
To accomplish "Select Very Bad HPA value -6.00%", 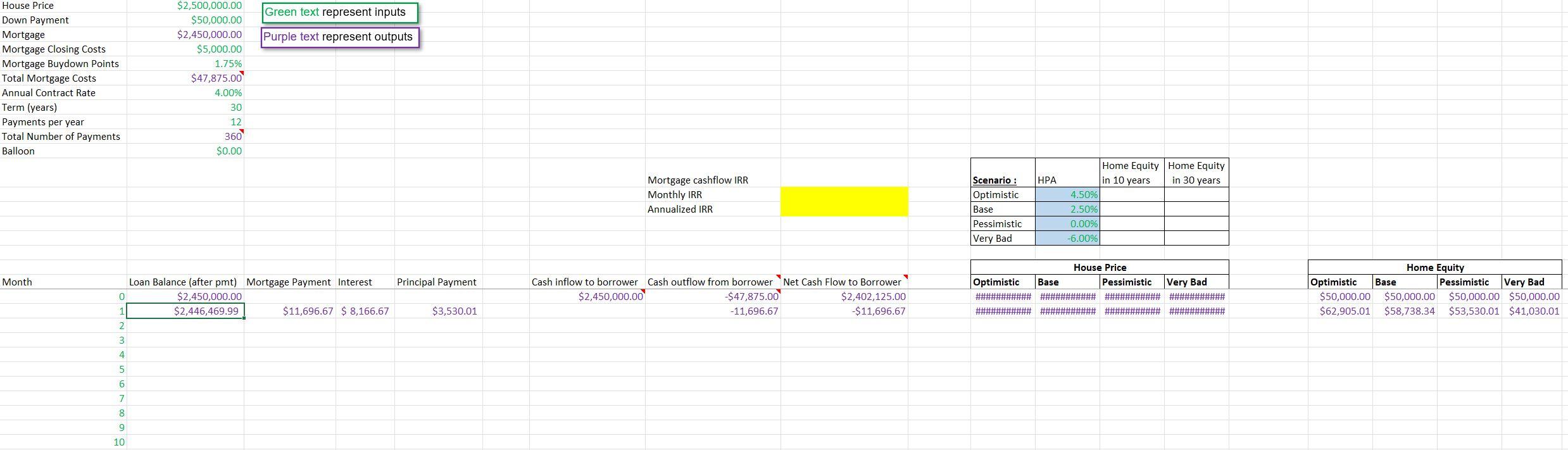I will (1067, 239).
